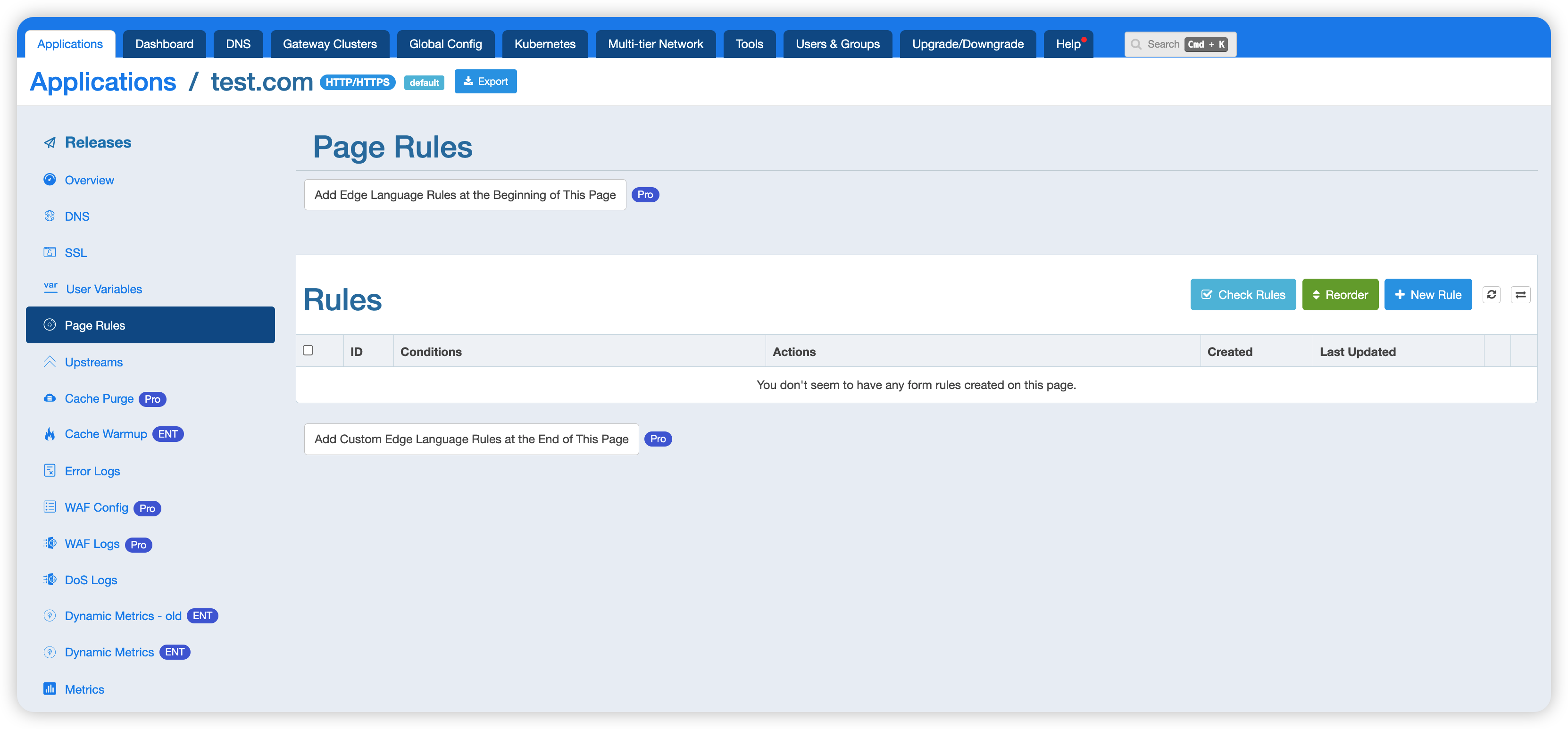Click the Metrics bar chart icon
The height and width of the screenshot is (729, 1568).
pyautogui.click(x=50, y=689)
